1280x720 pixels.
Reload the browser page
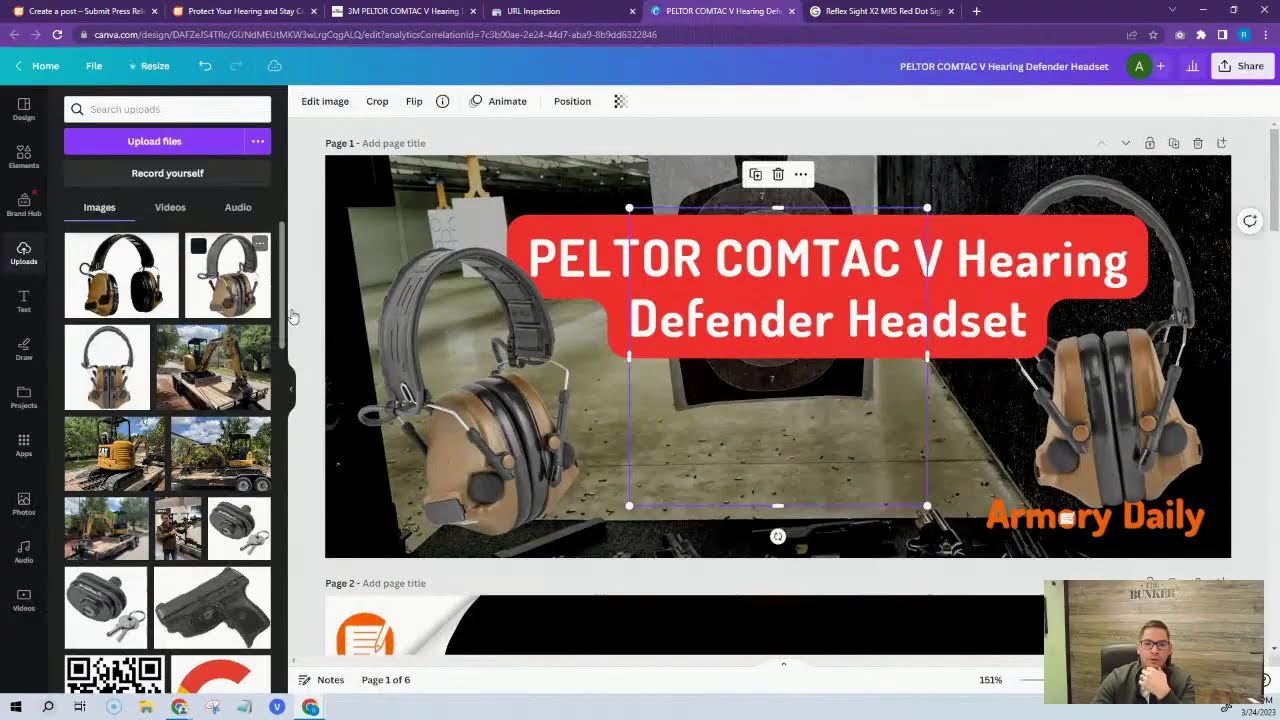57,34
